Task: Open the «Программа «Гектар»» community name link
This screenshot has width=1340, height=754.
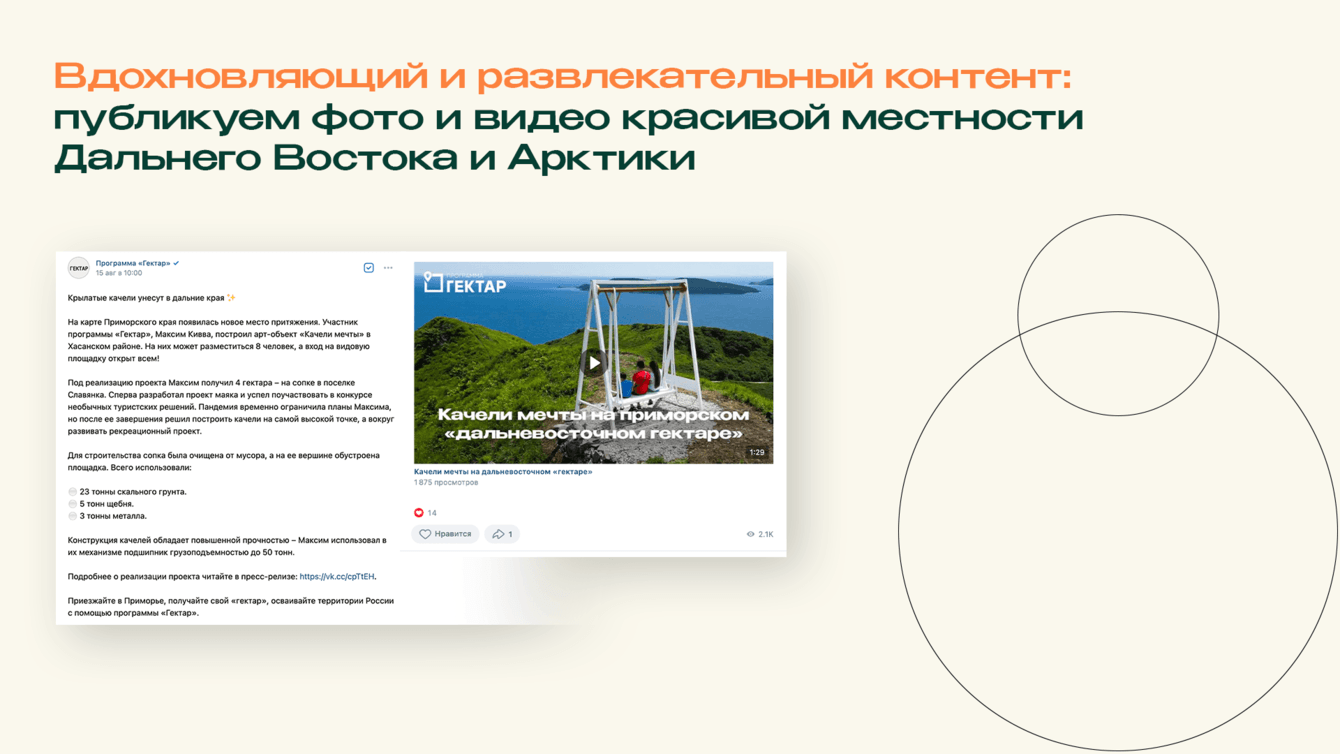Action: click(x=133, y=263)
